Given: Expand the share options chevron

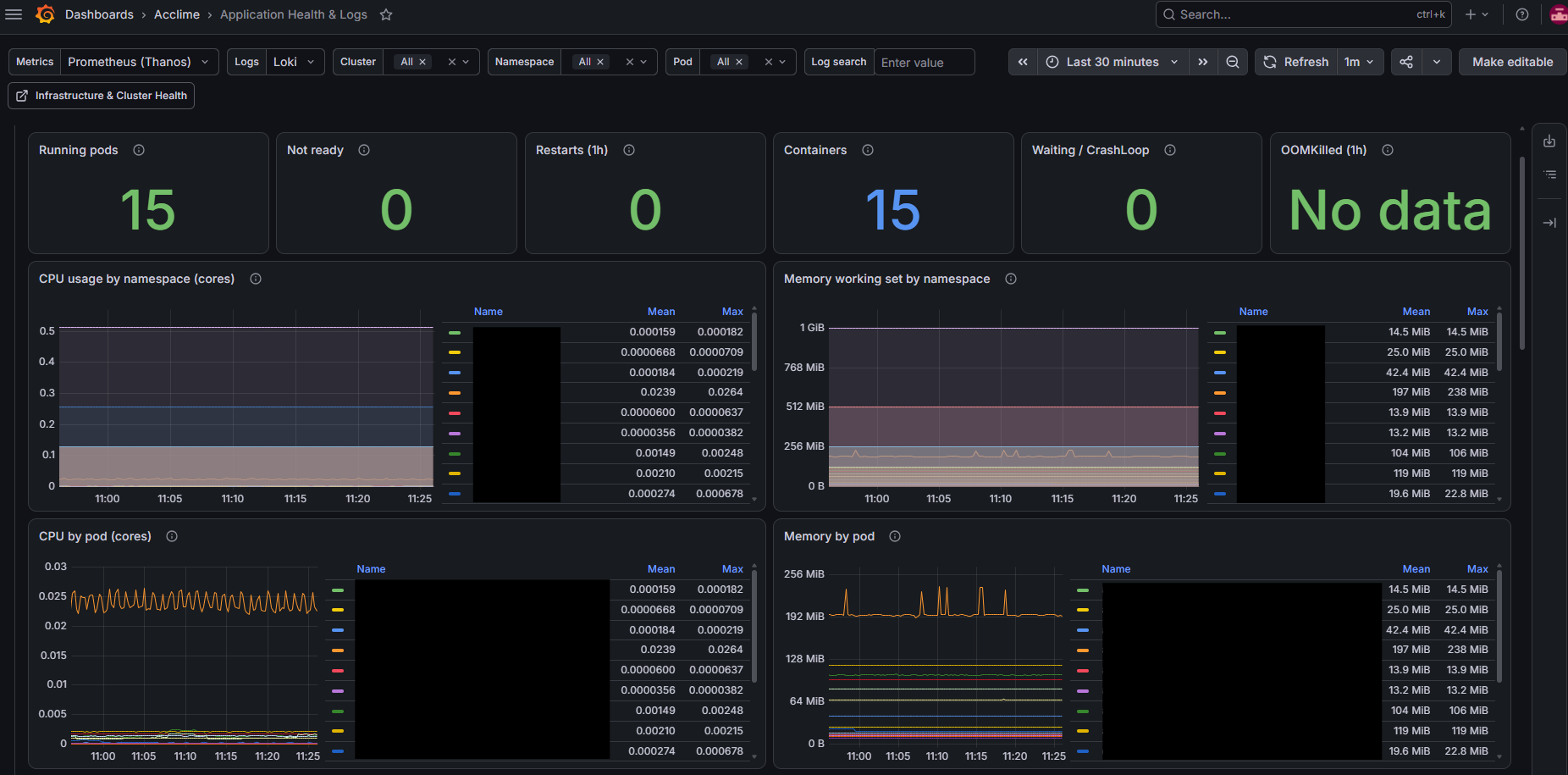Looking at the screenshot, I should [1437, 62].
